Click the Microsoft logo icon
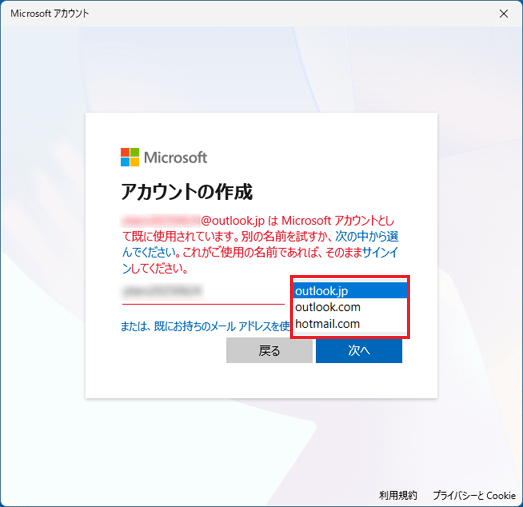 [x=130, y=157]
